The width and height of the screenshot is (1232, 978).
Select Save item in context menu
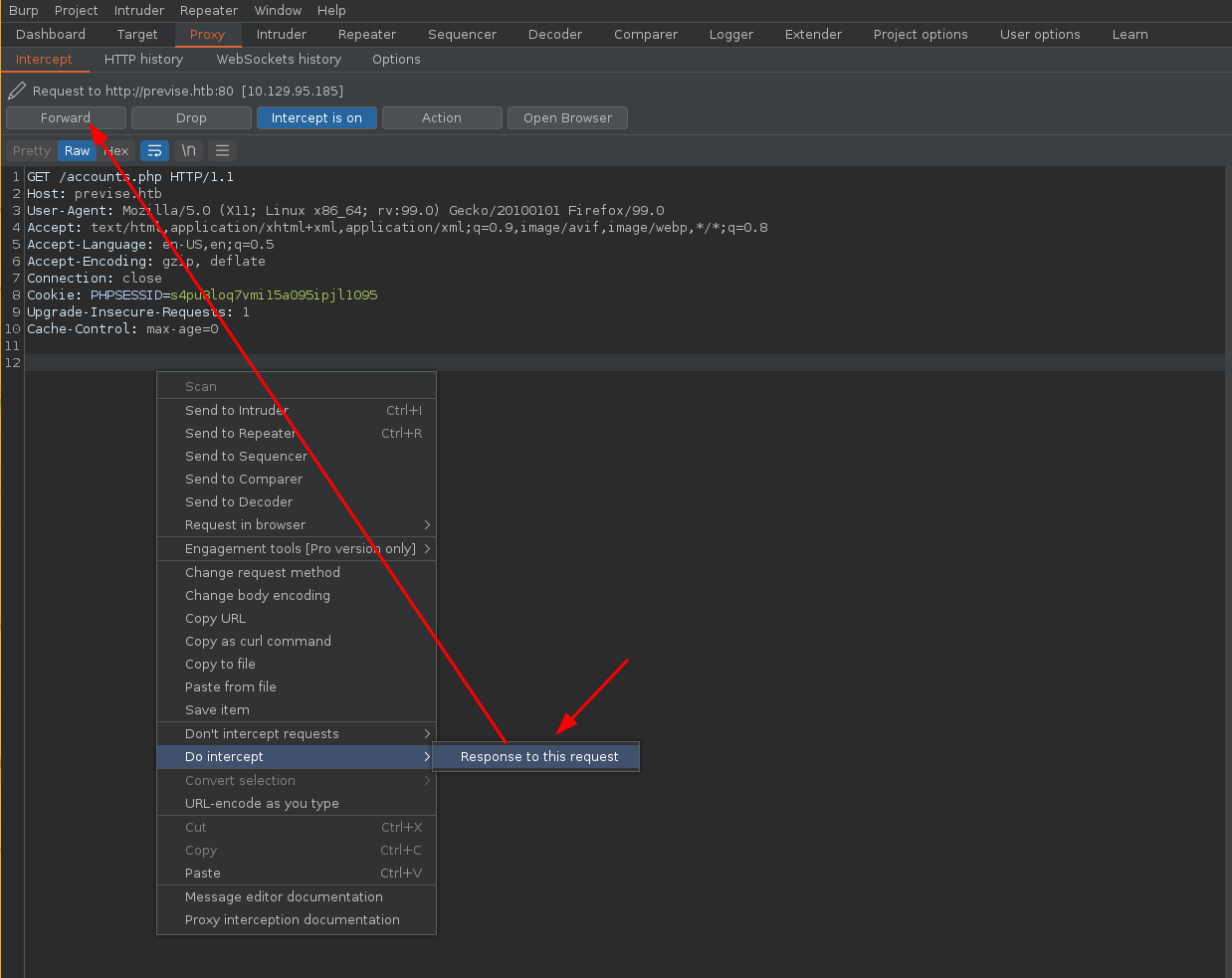297,710
